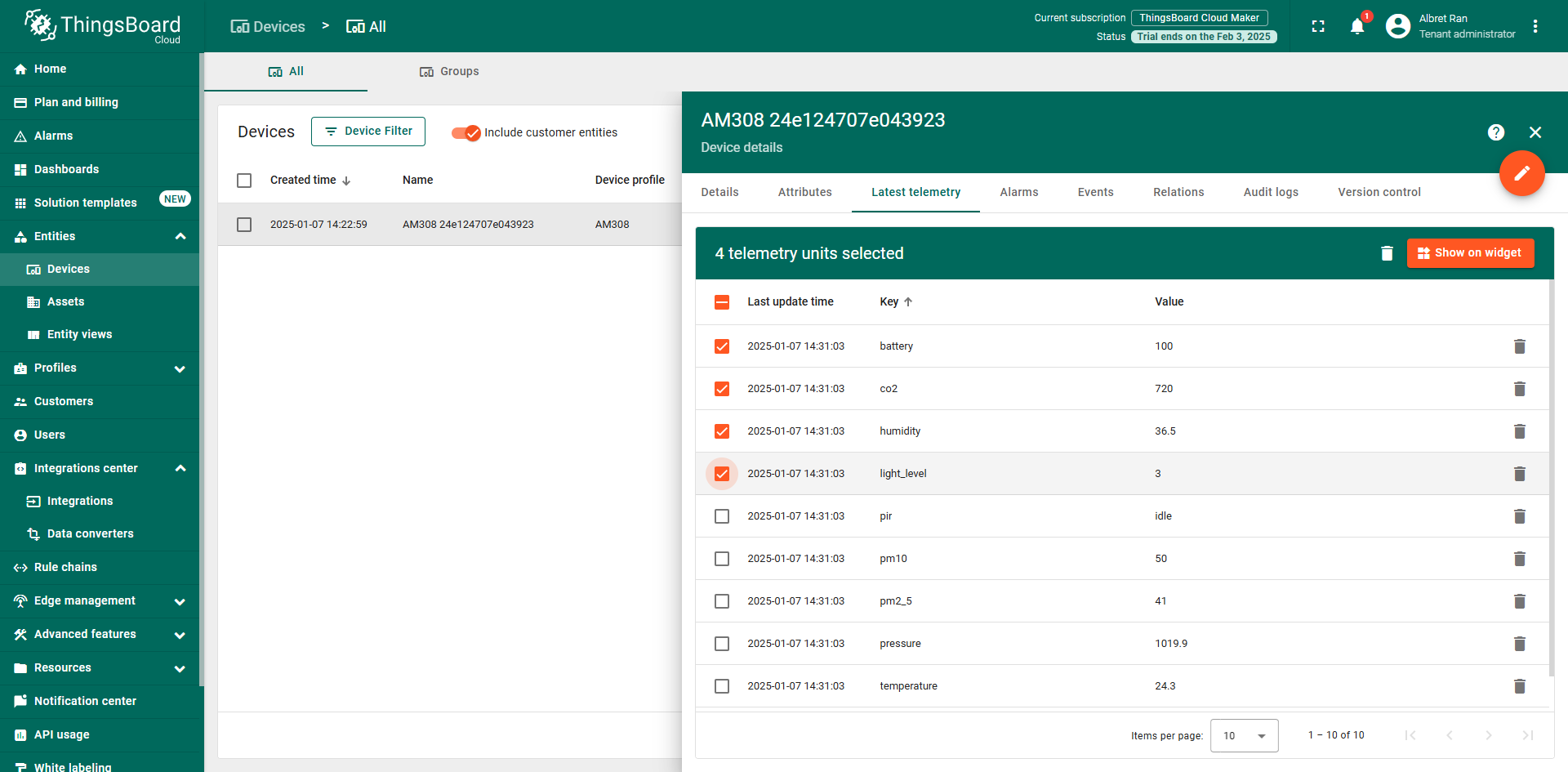Image resolution: width=1568 pixels, height=772 pixels.
Task: Click the ThingsBoard Cloud logo
Action: [102, 26]
